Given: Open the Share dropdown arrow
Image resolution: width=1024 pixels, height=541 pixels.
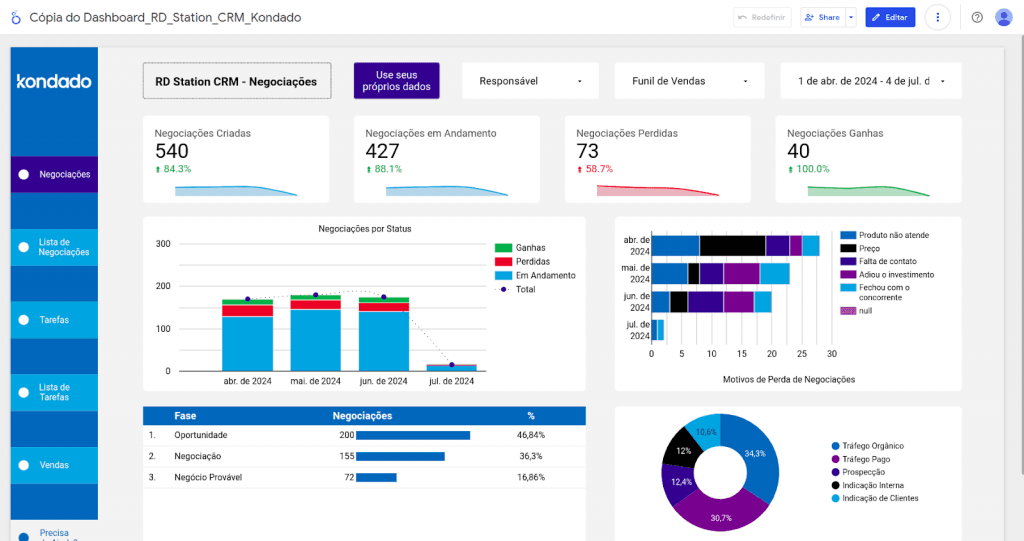Looking at the screenshot, I should click(850, 18).
